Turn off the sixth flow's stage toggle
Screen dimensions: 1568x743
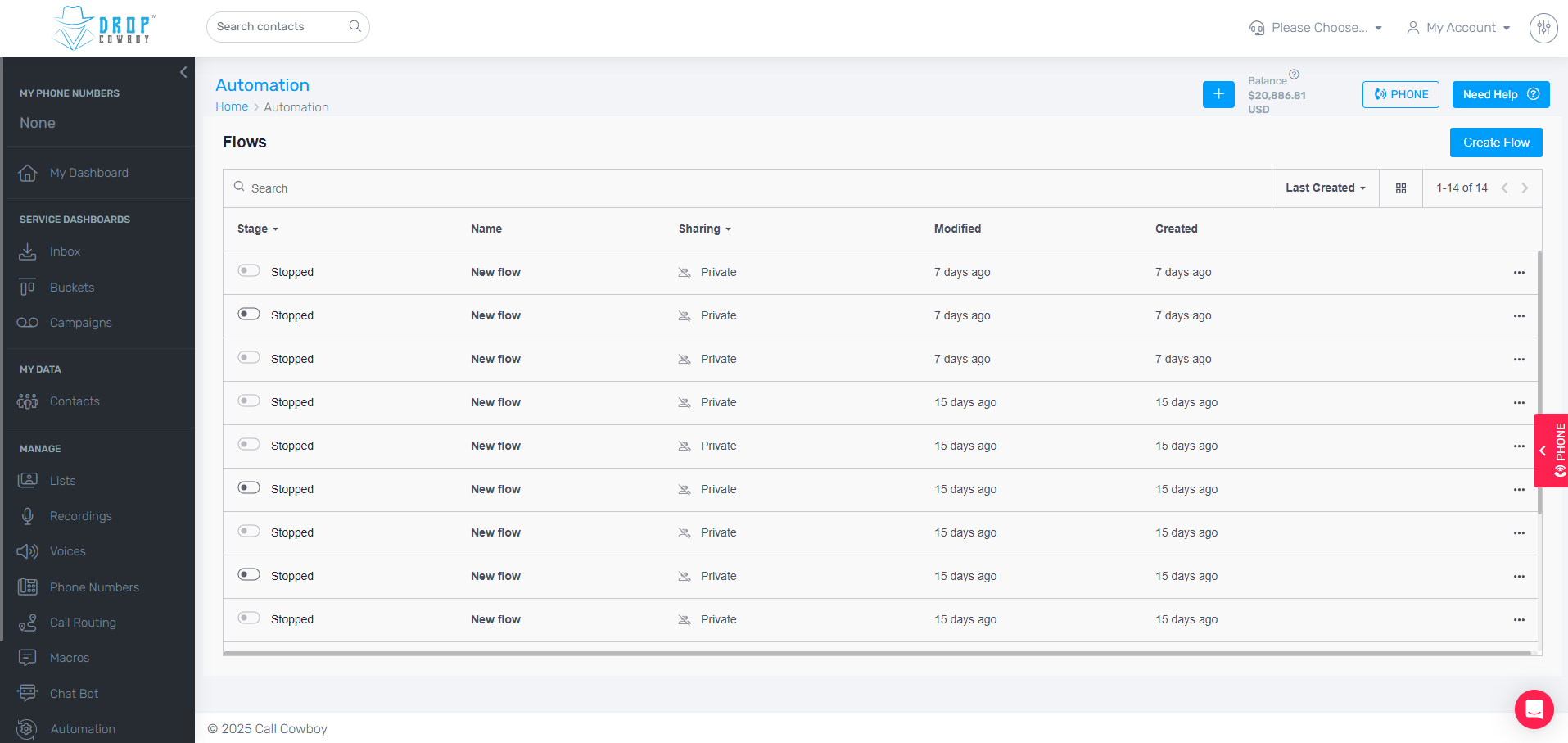(x=248, y=487)
